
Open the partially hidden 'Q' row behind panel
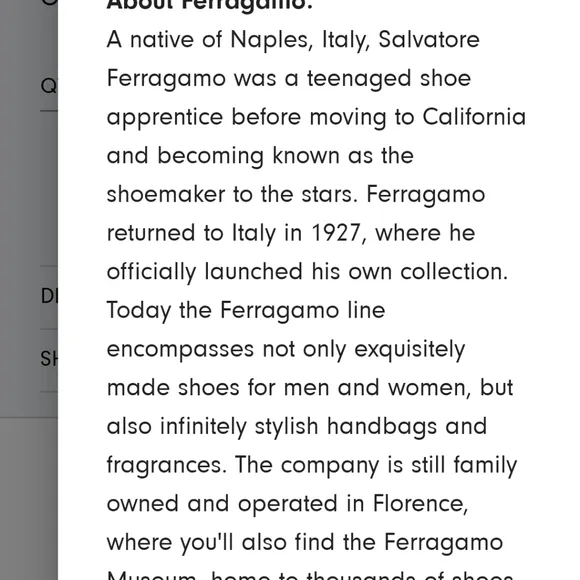coord(49,86)
